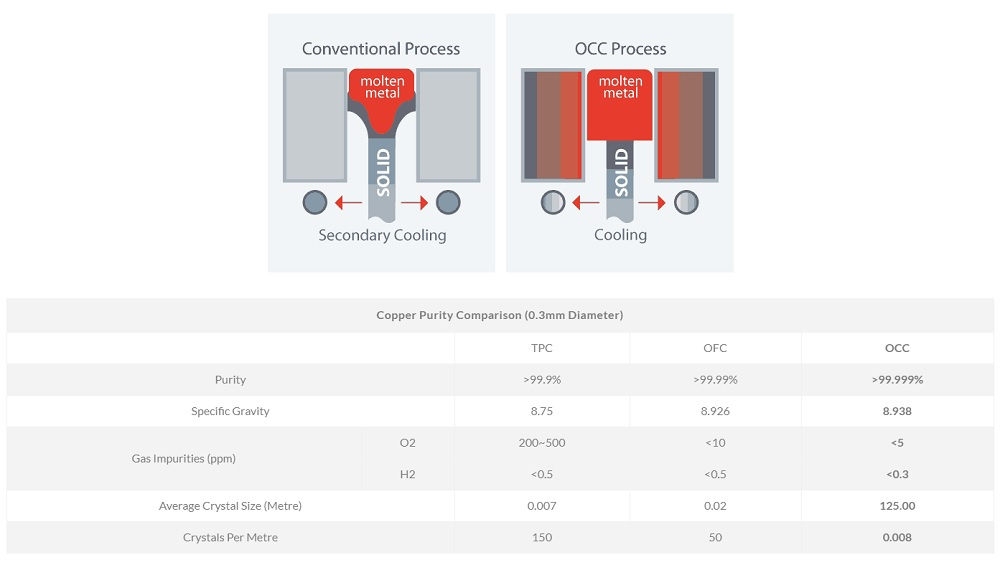The width and height of the screenshot is (1000, 570).
Task: Click the left-pointing red arrow in Conventional diagram
Action: [x=348, y=203]
